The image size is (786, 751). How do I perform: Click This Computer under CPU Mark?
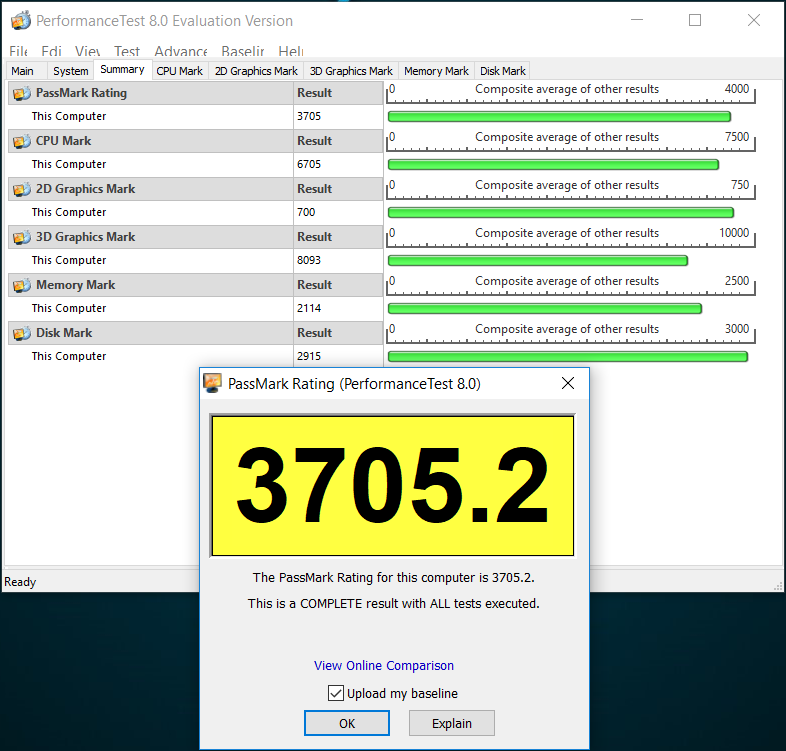pos(69,164)
